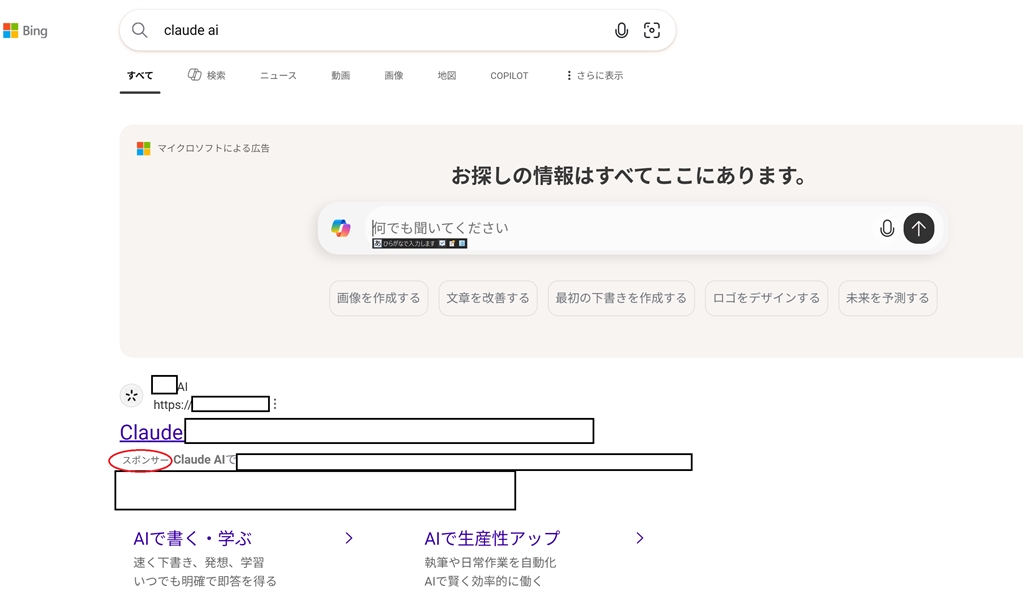The height and width of the screenshot is (614, 1024).
Task: Click the 速く下書き、発想、学習 description
Action: point(199,562)
